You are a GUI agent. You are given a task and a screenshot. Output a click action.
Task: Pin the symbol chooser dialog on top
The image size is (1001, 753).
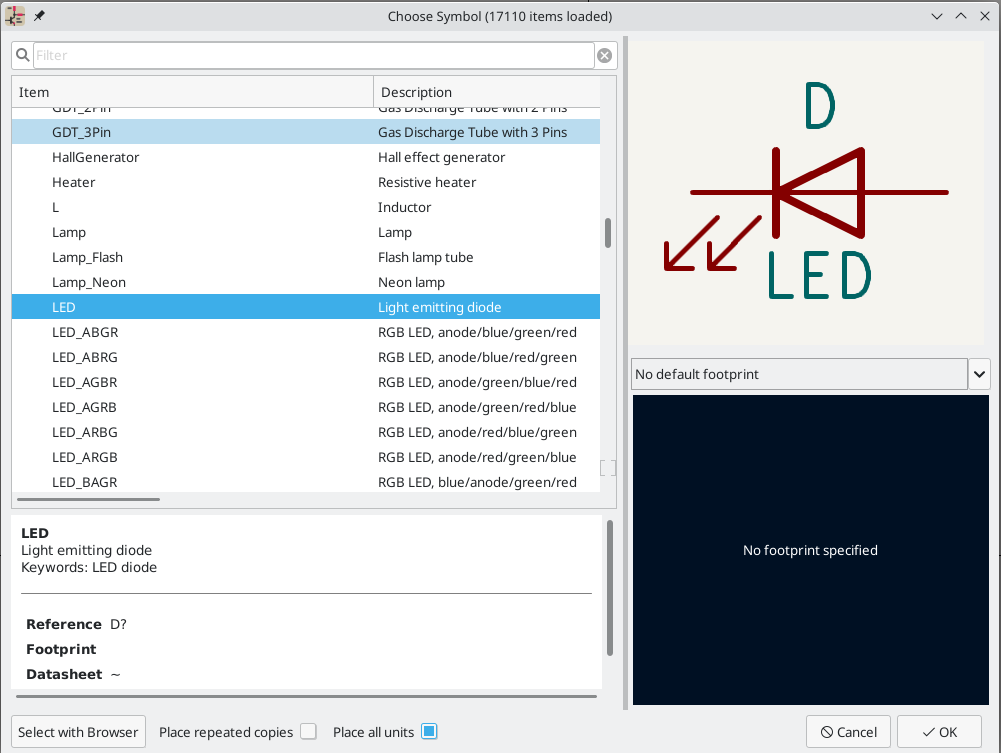pyautogui.click(x=38, y=16)
